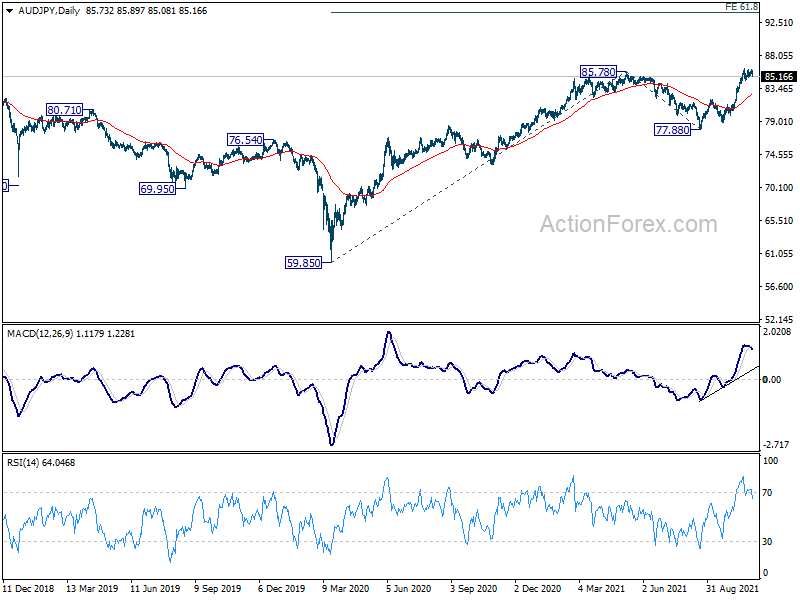Select the 77.880 price label
Screen dimensions: 800x600
(671, 131)
